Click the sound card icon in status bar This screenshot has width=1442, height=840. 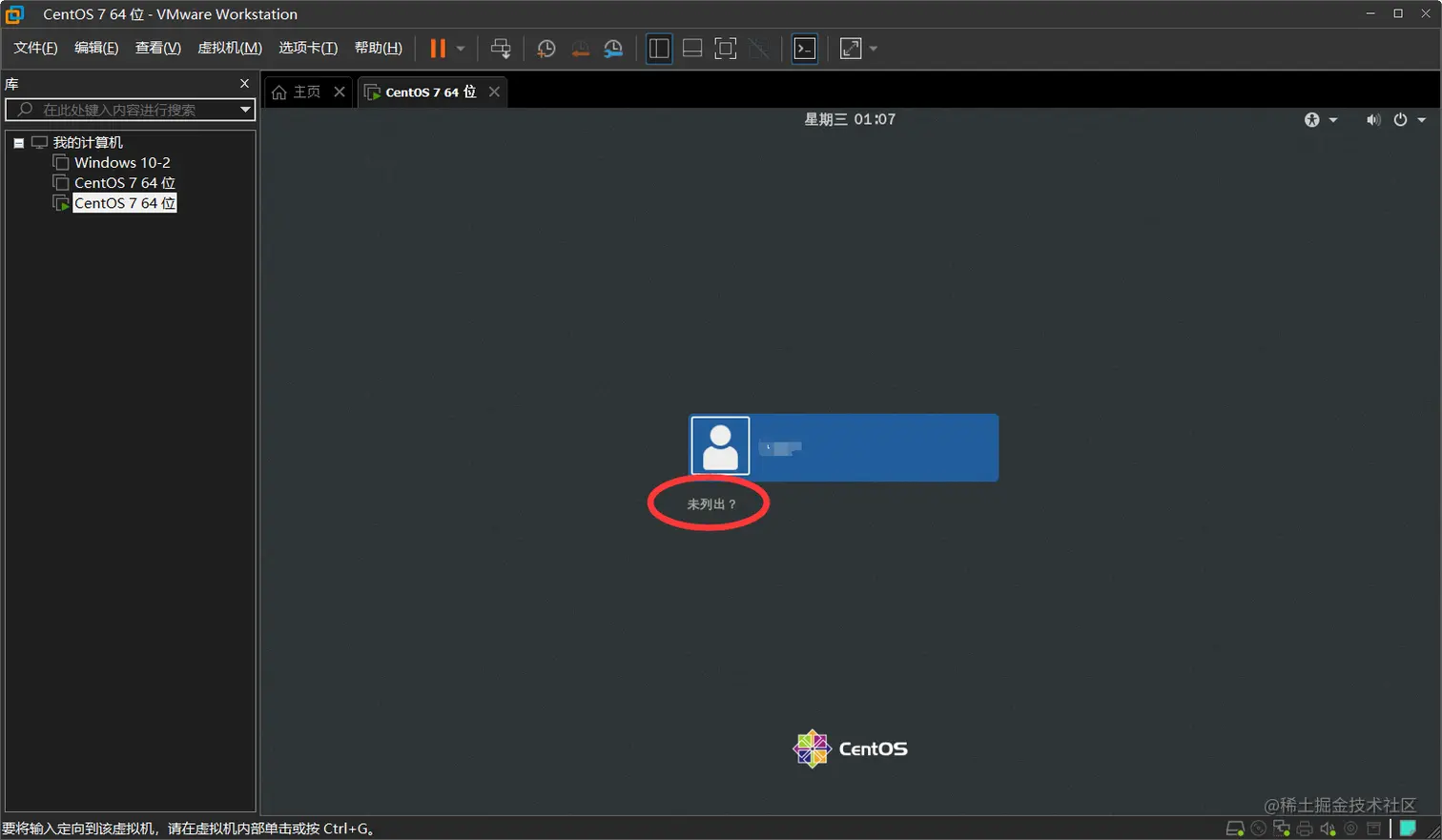click(1328, 829)
